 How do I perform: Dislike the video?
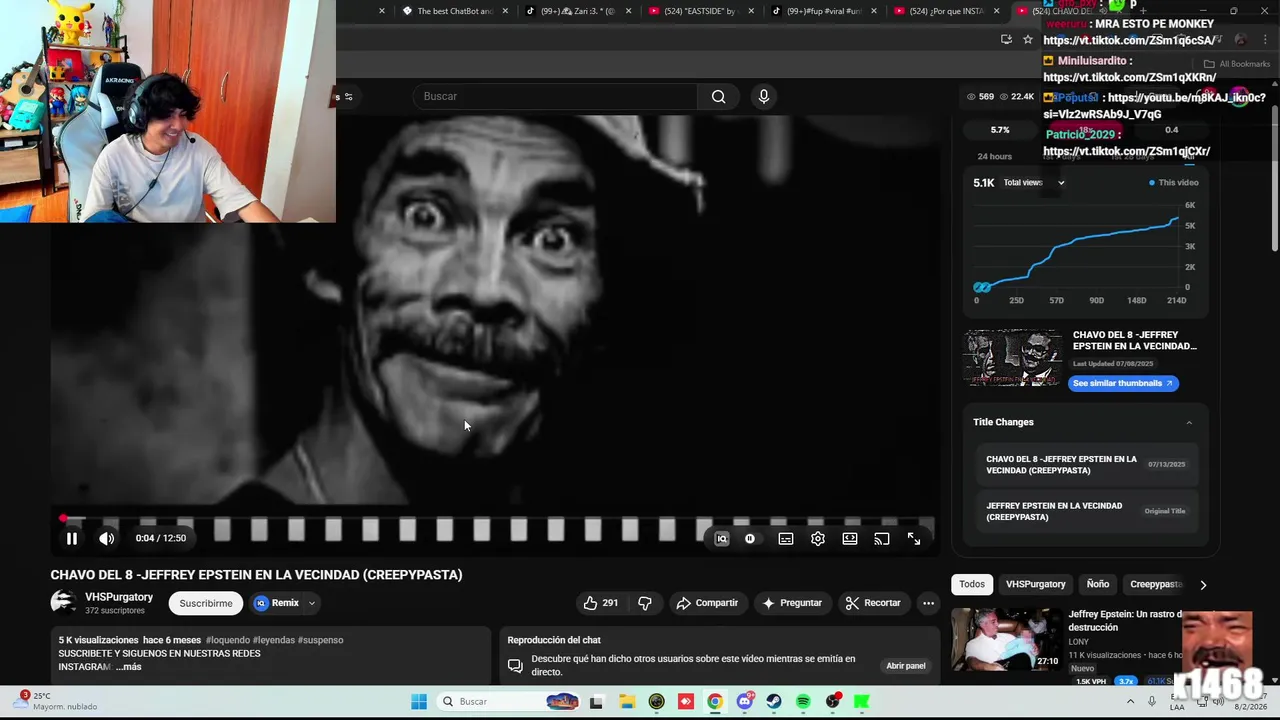645,603
